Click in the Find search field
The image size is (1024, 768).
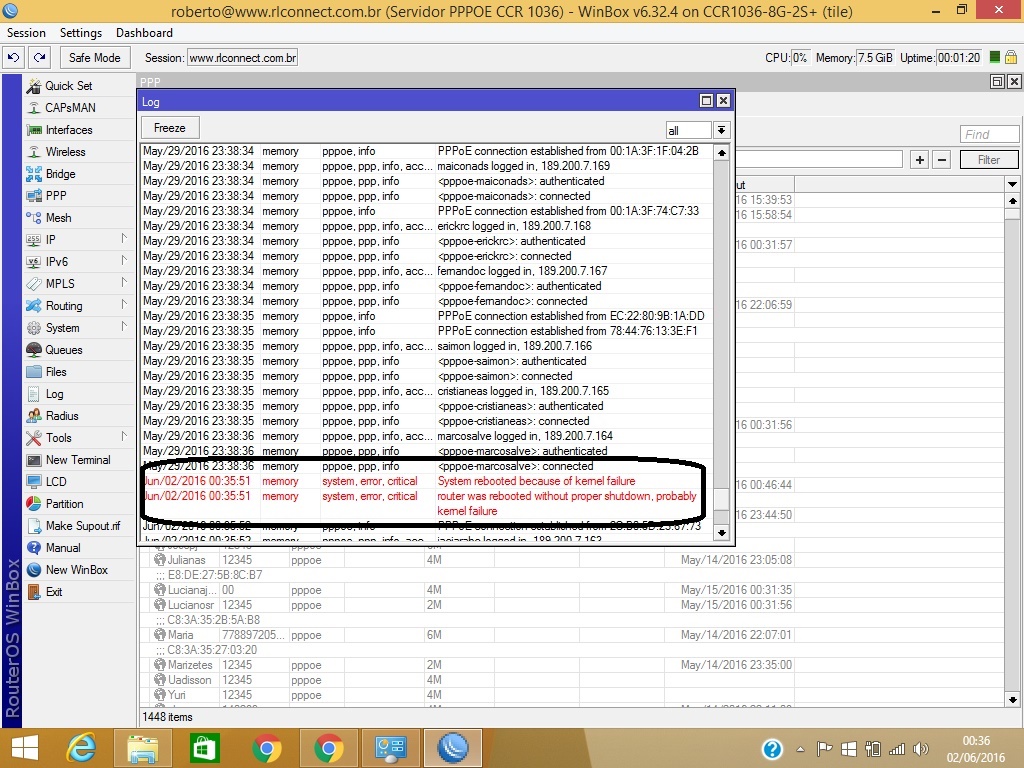(989, 134)
